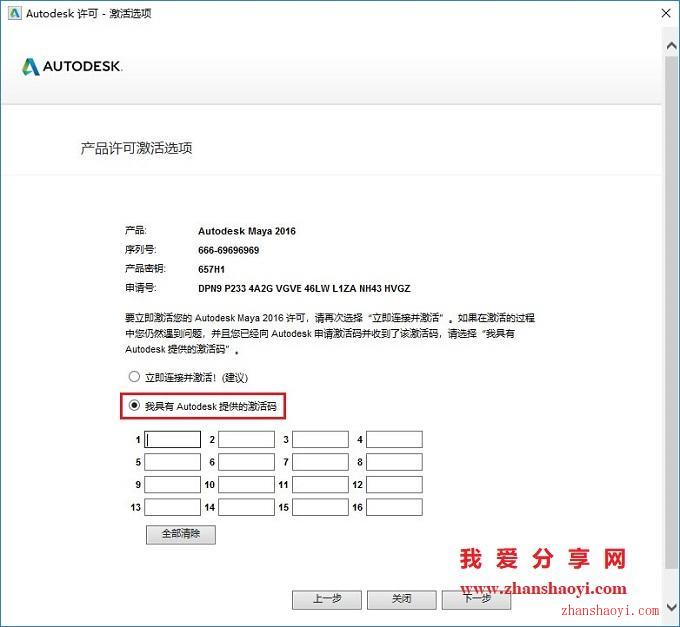Click the scrollbar up arrow
Image resolution: width=680 pixels, height=627 pixels.
point(671,45)
